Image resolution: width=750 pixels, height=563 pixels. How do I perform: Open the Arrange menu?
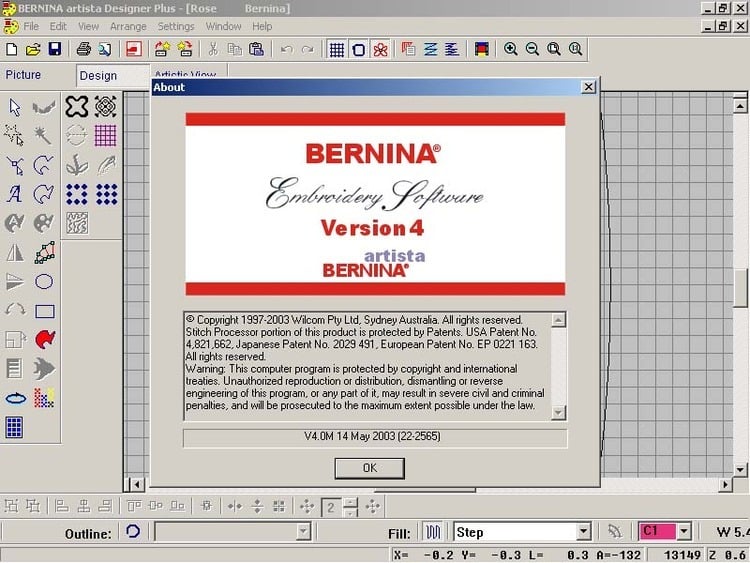point(128,26)
